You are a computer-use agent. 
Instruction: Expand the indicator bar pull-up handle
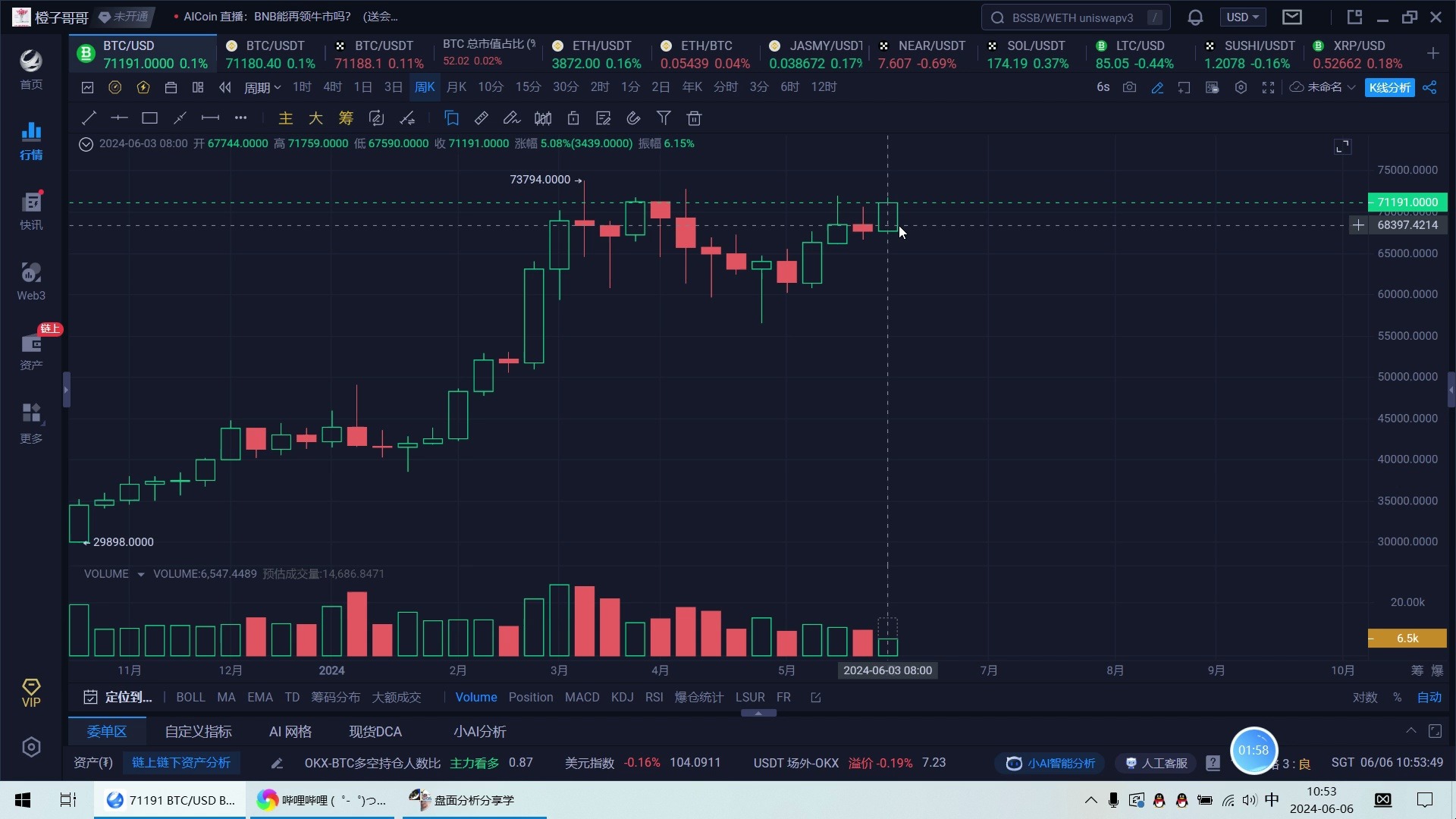(x=758, y=713)
